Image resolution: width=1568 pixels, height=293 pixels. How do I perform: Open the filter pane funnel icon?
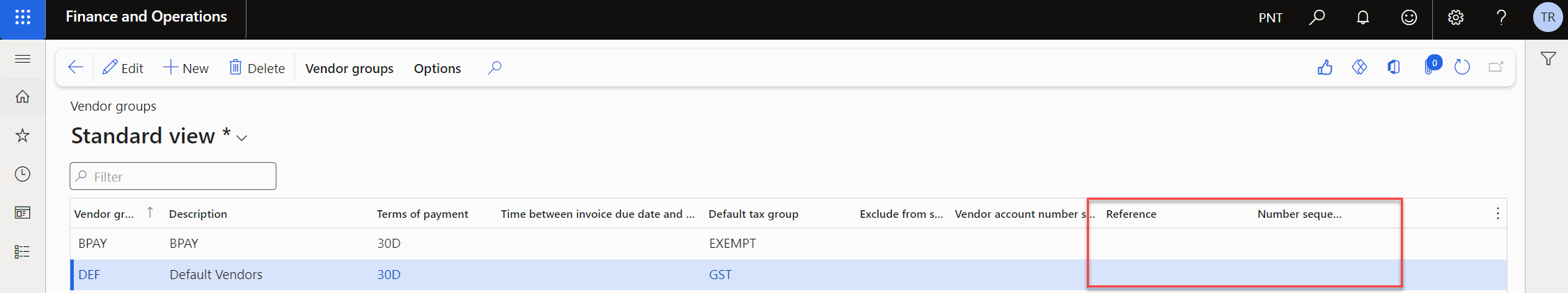pos(1548,59)
